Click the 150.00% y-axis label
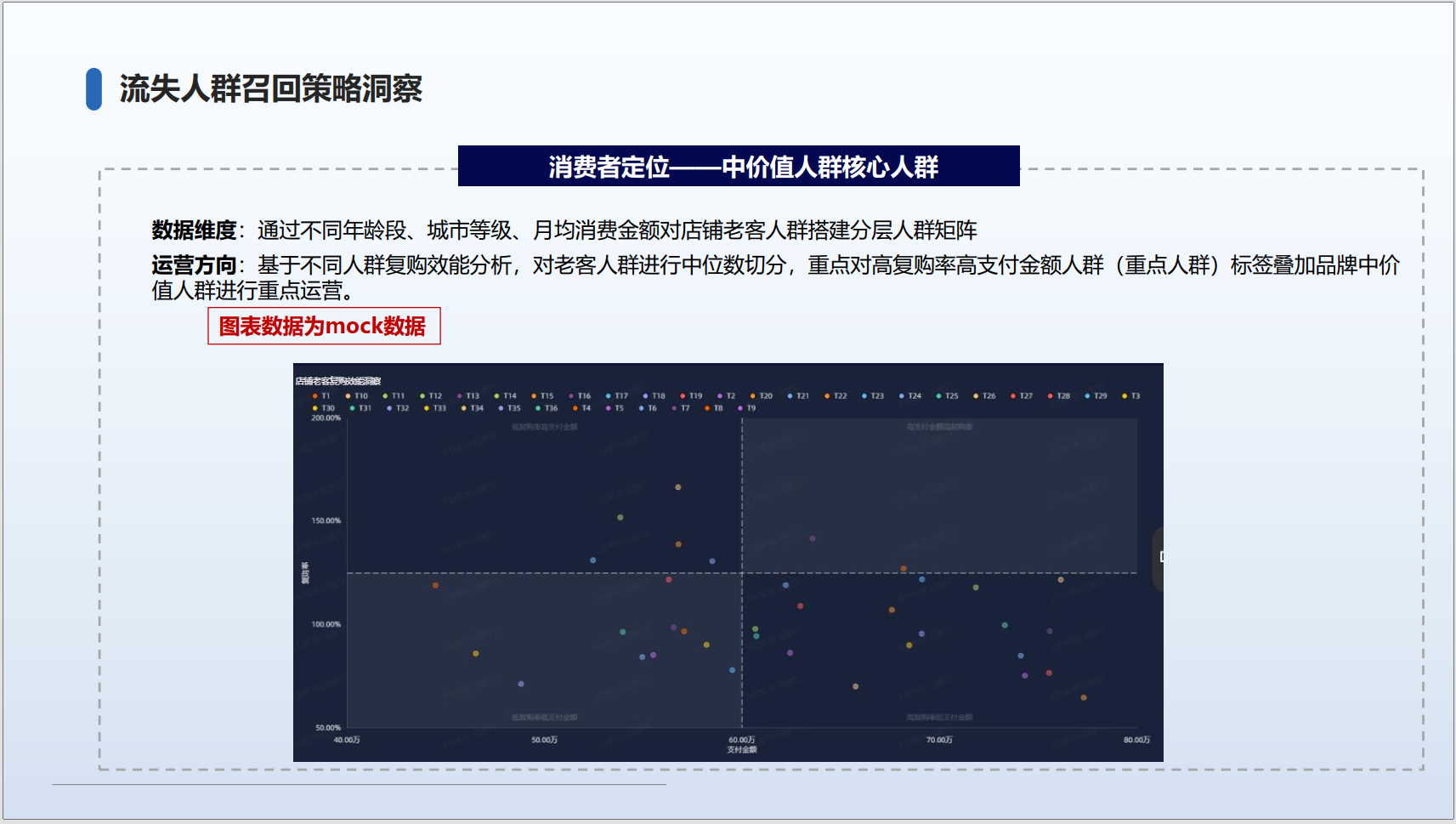The image size is (1456, 824). (x=326, y=520)
